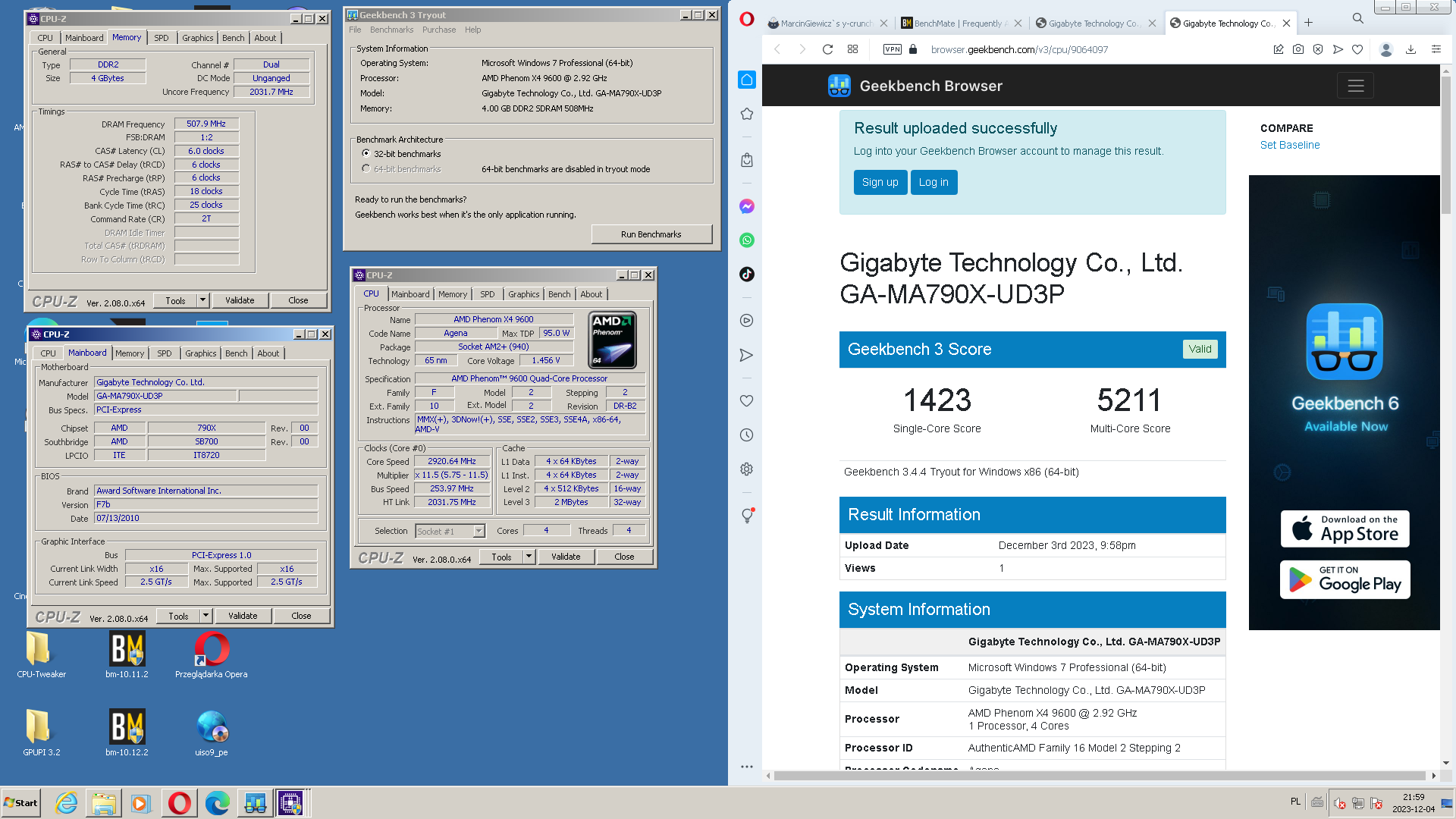Open Opera sidebar settings gear
Screen dimensions: 1456x819
click(x=747, y=469)
